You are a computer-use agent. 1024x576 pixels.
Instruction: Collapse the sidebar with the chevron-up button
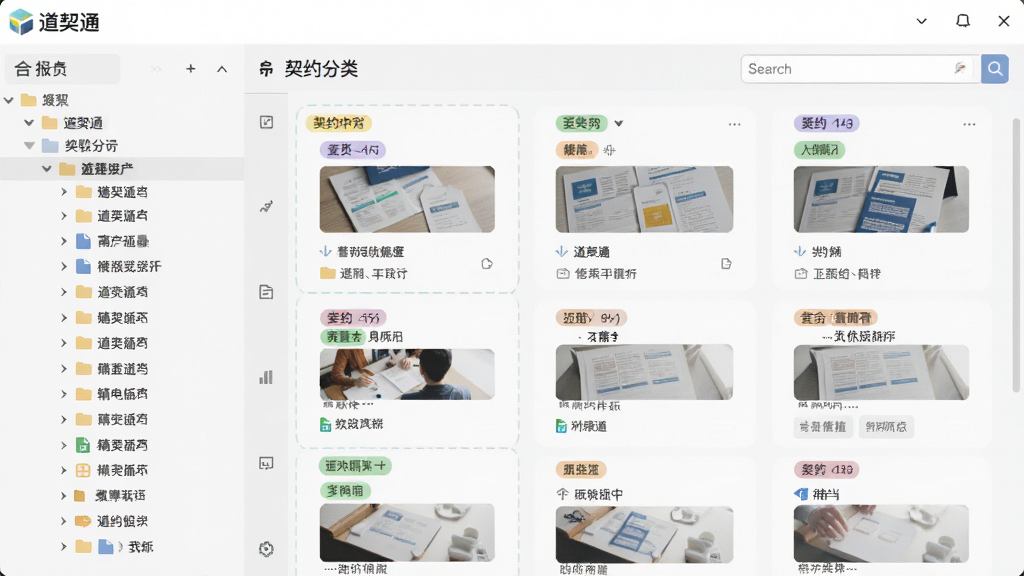tap(222, 69)
